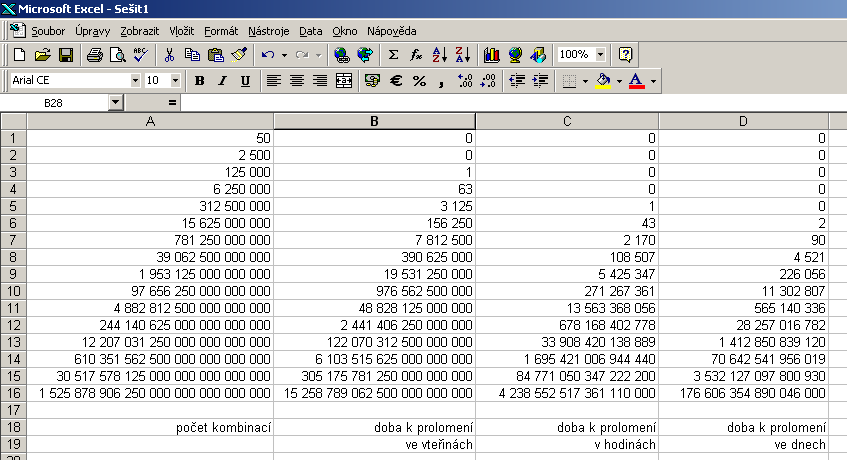The height and width of the screenshot is (460, 847).
Task: Sort descending Z to A
Action: pos(462,55)
